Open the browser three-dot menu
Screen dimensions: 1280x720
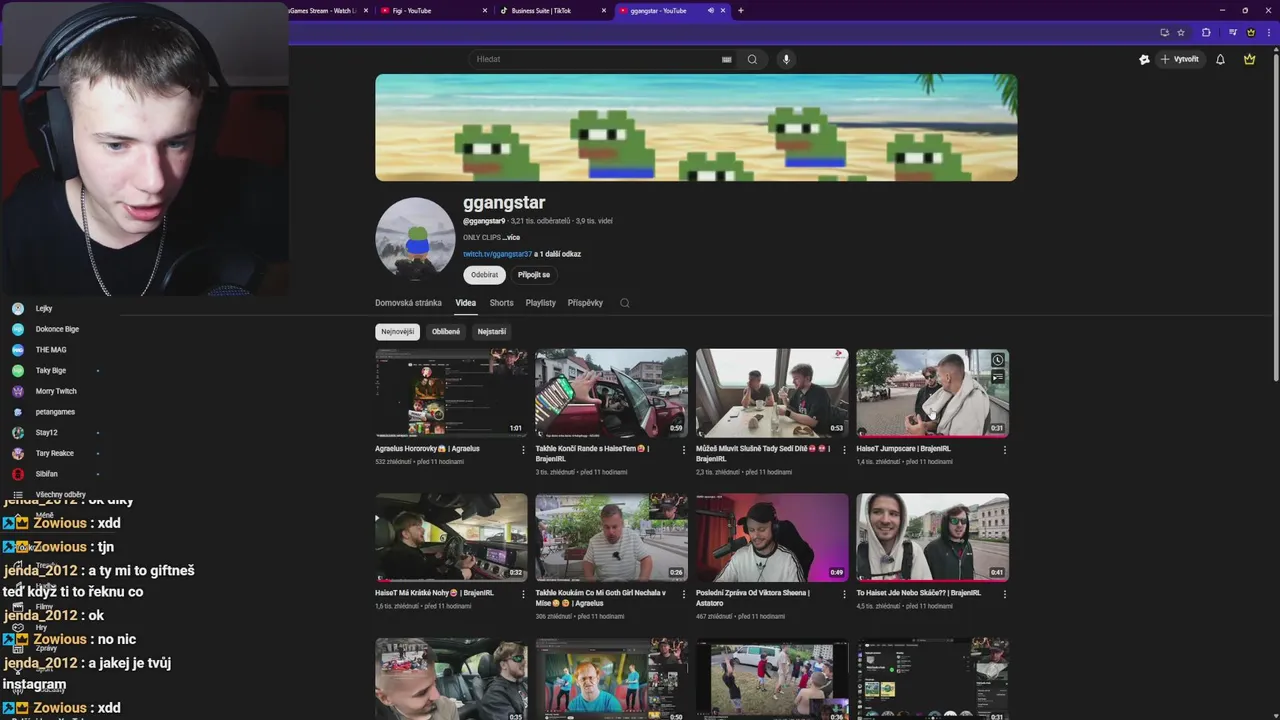[1268, 32]
